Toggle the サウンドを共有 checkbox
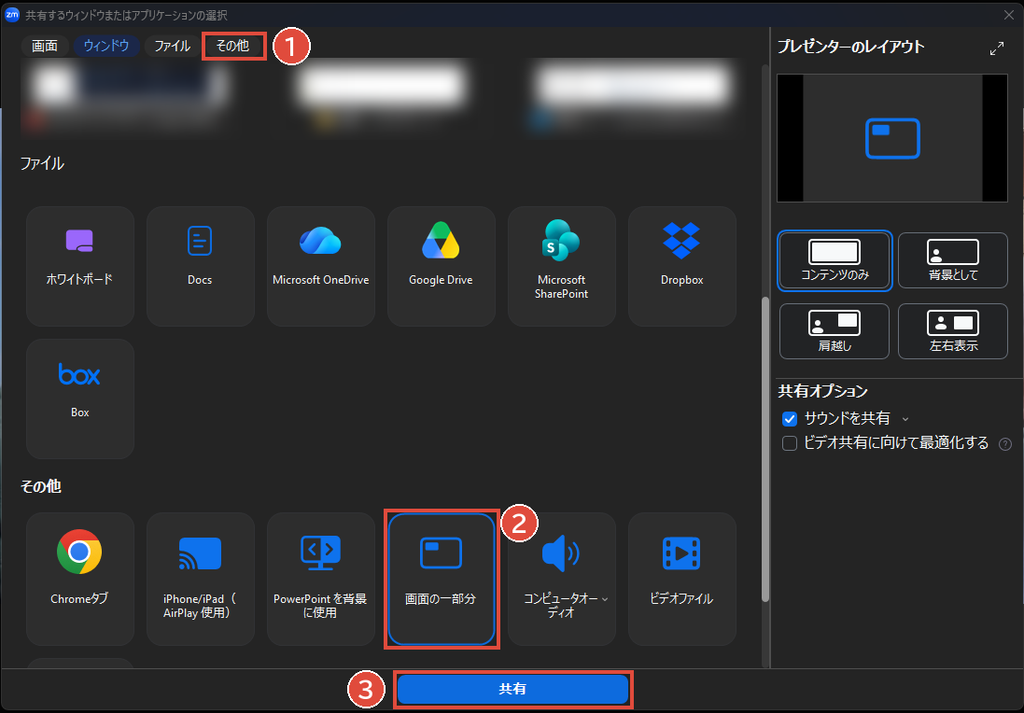The image size is (1024, 713). pos(790,419)
